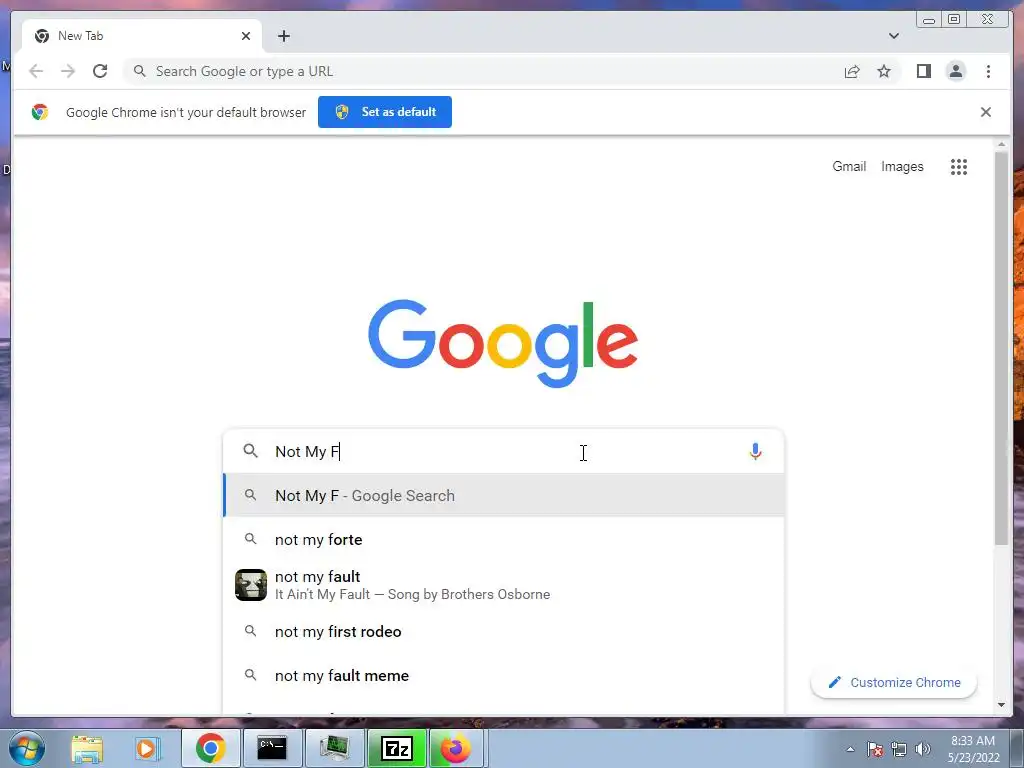Screen dimensions: 1024x768
Task: Click the scrollbar up arrow
Action: (x=1001, y=144)
